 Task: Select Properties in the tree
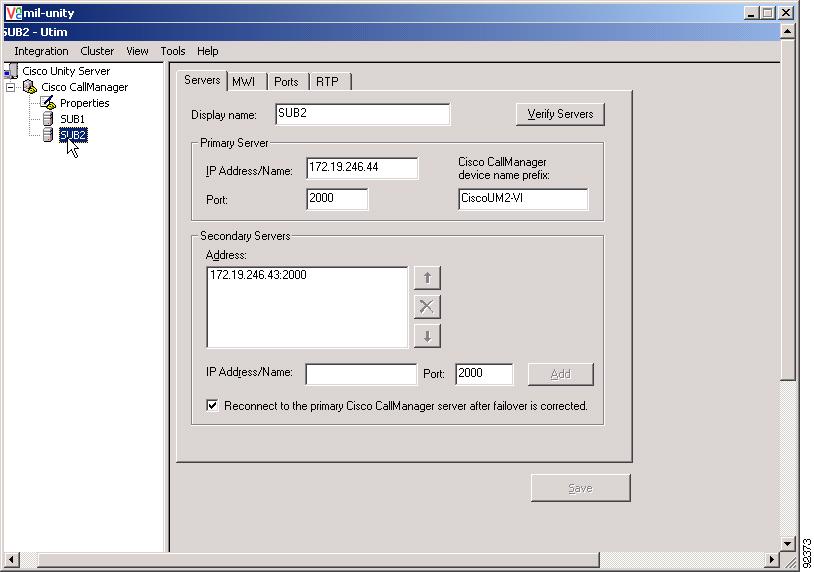85,103
